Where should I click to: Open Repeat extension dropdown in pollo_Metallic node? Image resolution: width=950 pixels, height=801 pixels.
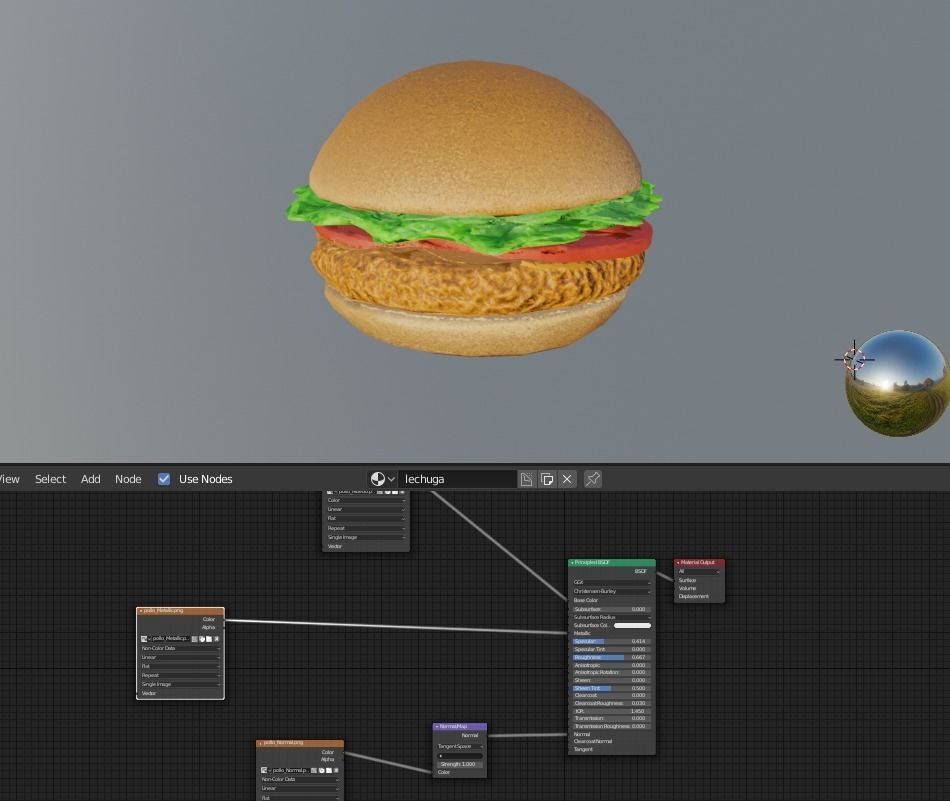coord(181,676)
